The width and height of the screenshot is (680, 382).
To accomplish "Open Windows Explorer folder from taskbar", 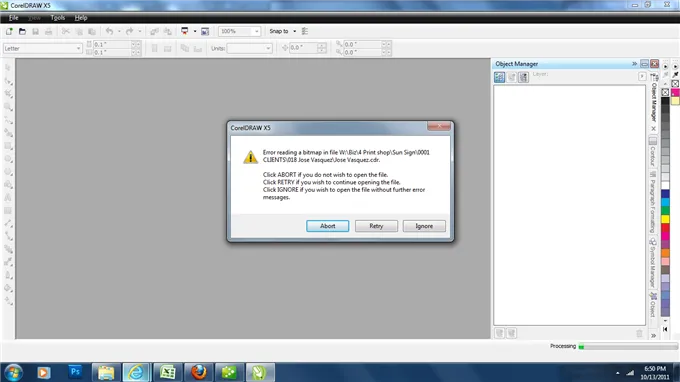I will coord(105,372).
